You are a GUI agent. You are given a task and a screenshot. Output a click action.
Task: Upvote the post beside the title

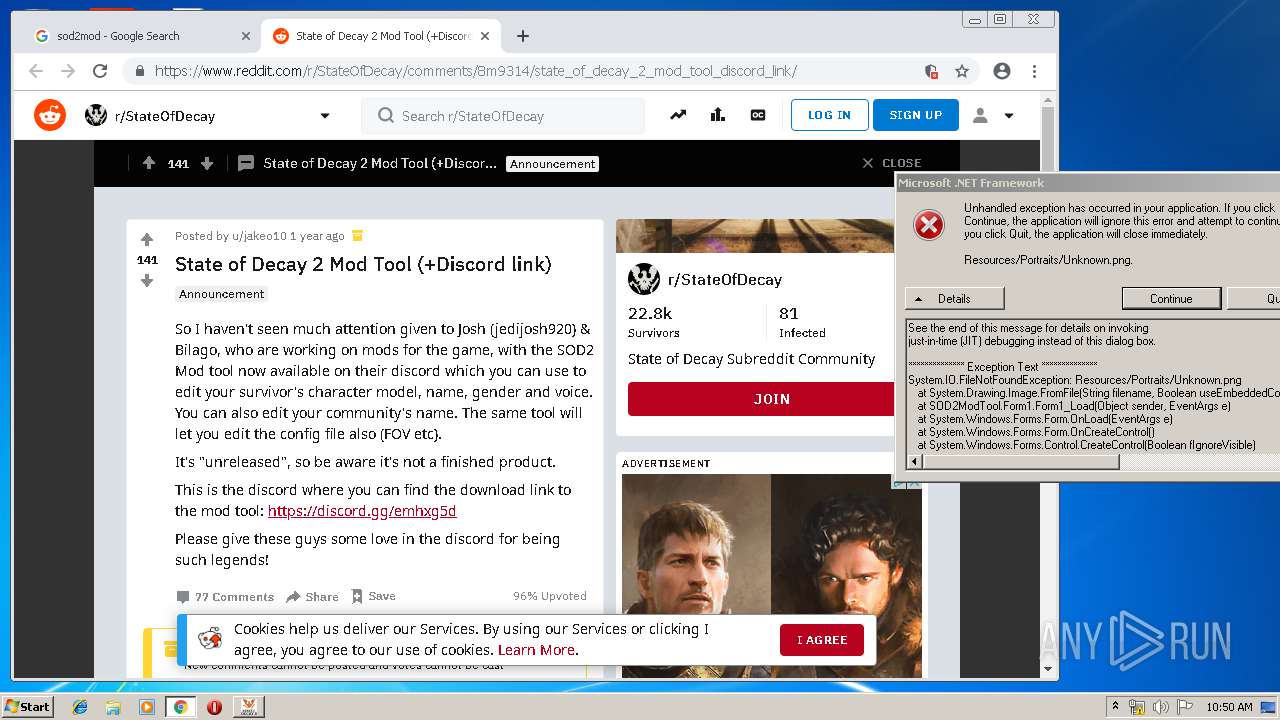click(x=147, y=240)
